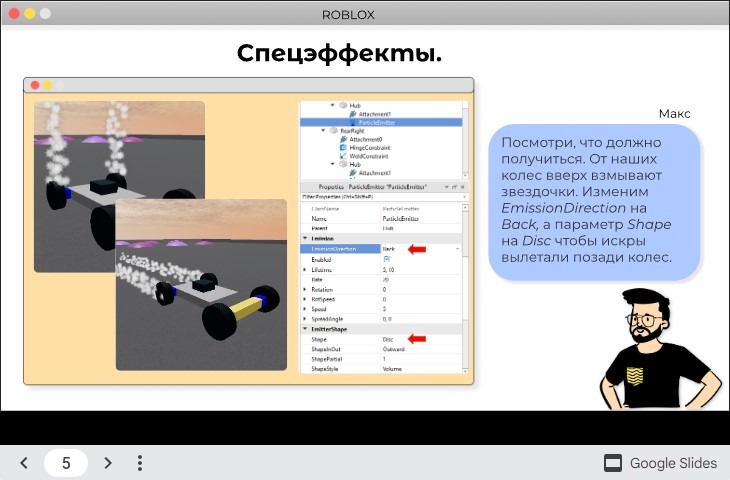Click the Properties panel pop-out icon
730x480 pixels.
tap(454, 187)
